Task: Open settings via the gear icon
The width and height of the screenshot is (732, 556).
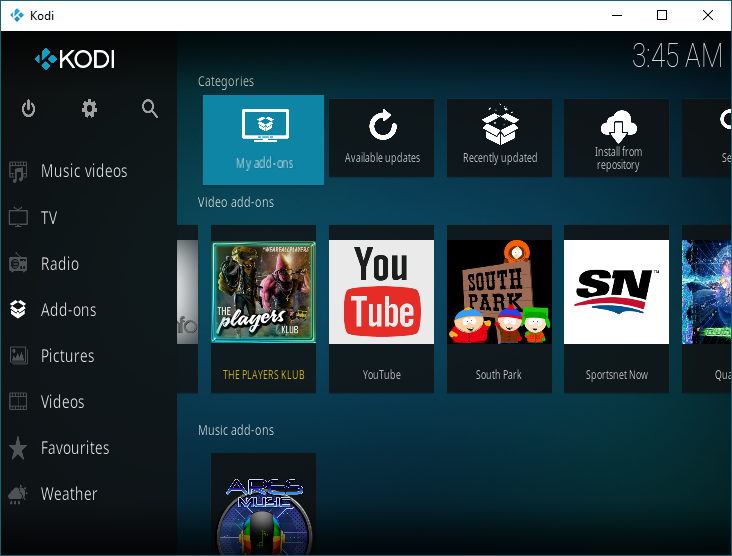Action: click(89, 109)
